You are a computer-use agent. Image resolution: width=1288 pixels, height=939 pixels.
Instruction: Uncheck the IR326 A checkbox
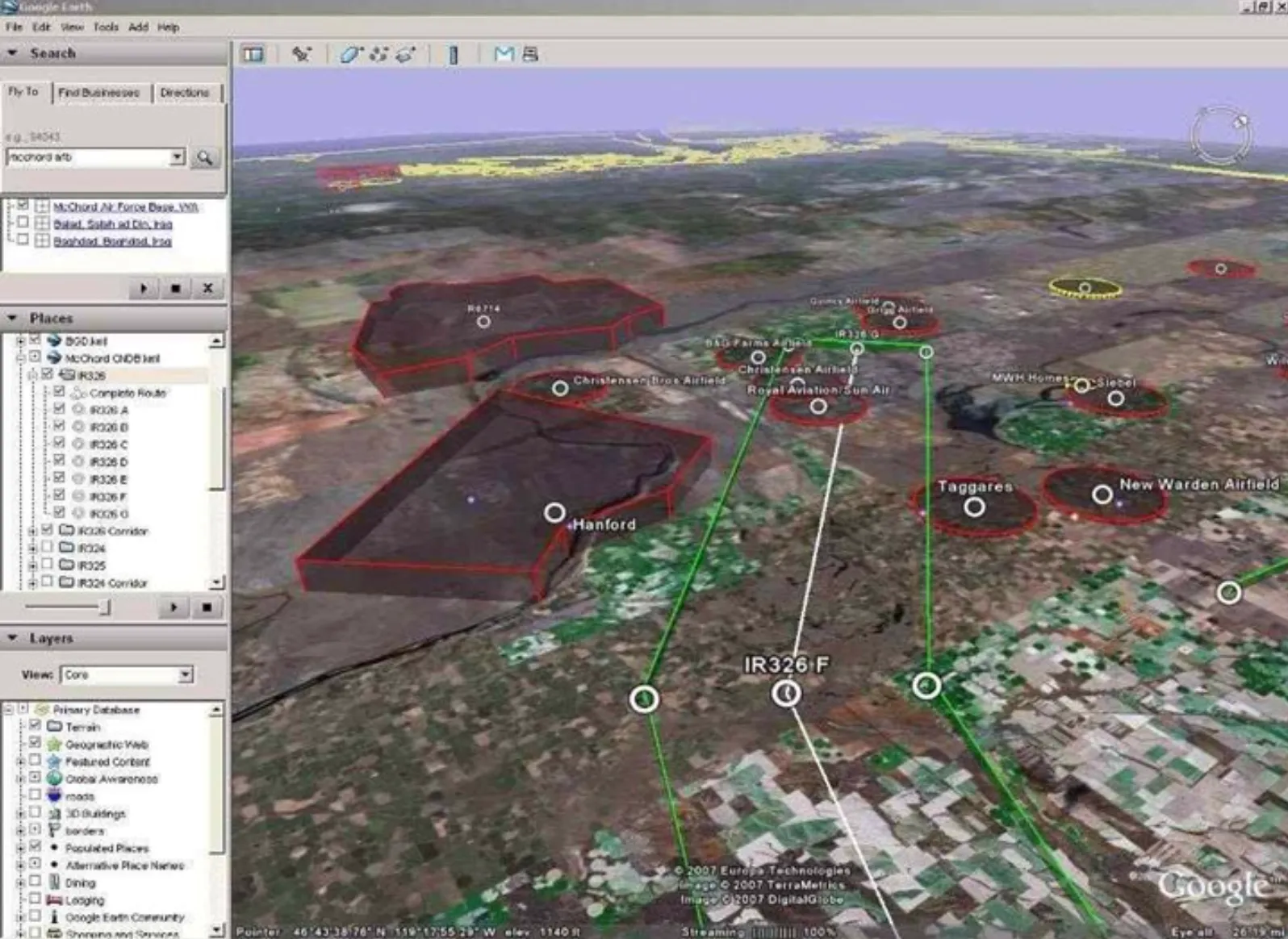(59, 408)
